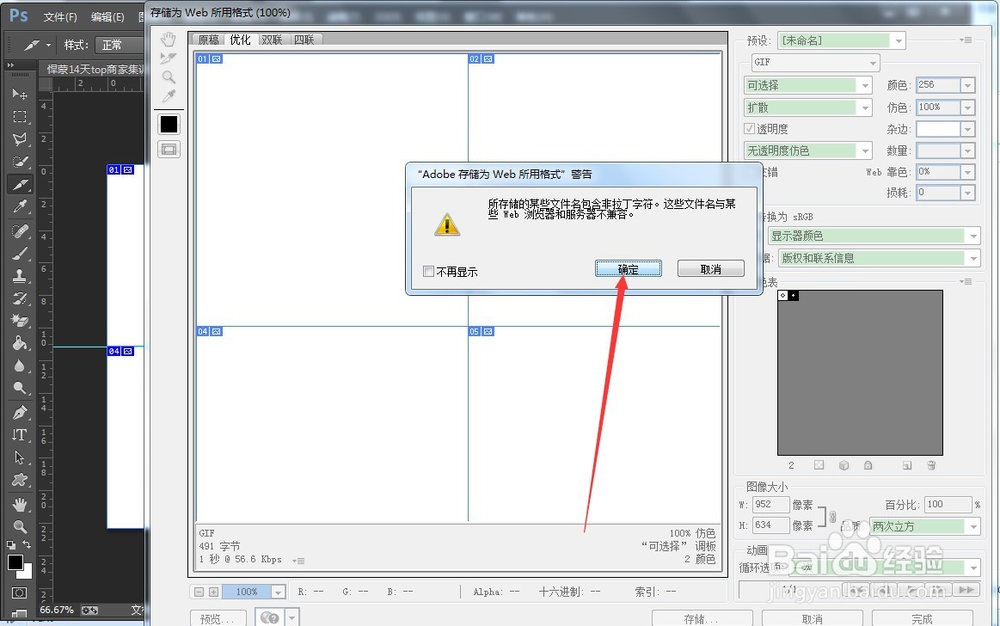1000x626 pixels.
Task: Select the Dodge tool
Action: click(x=20, y=388)
